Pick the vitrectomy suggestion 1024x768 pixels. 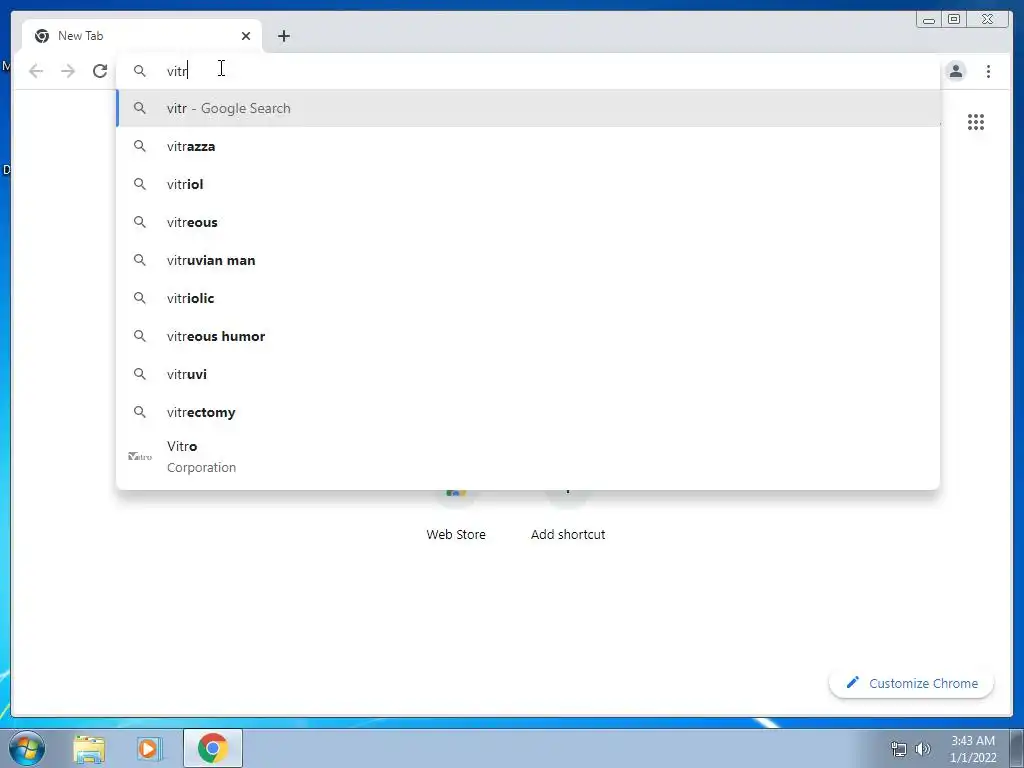pyautogui.click(x=528, y=412)
